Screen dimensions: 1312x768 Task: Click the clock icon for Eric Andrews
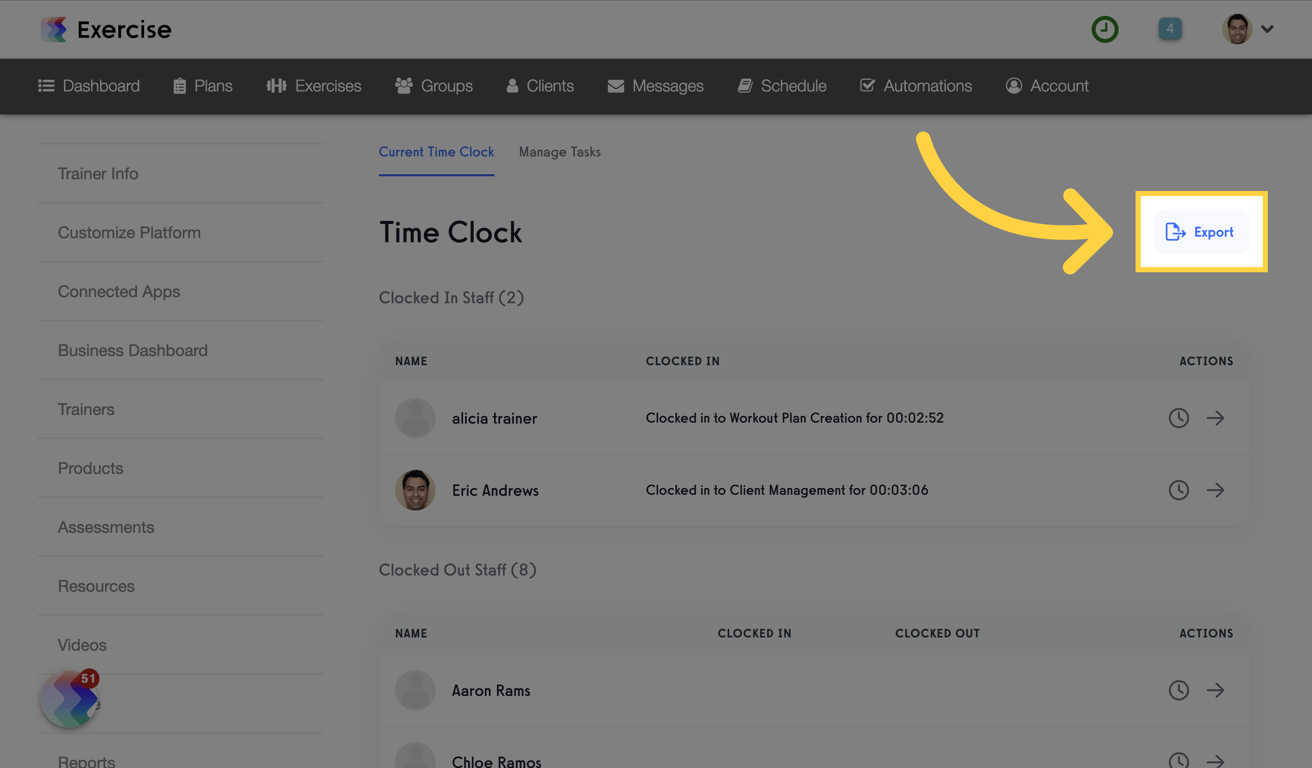(1179, 490)
